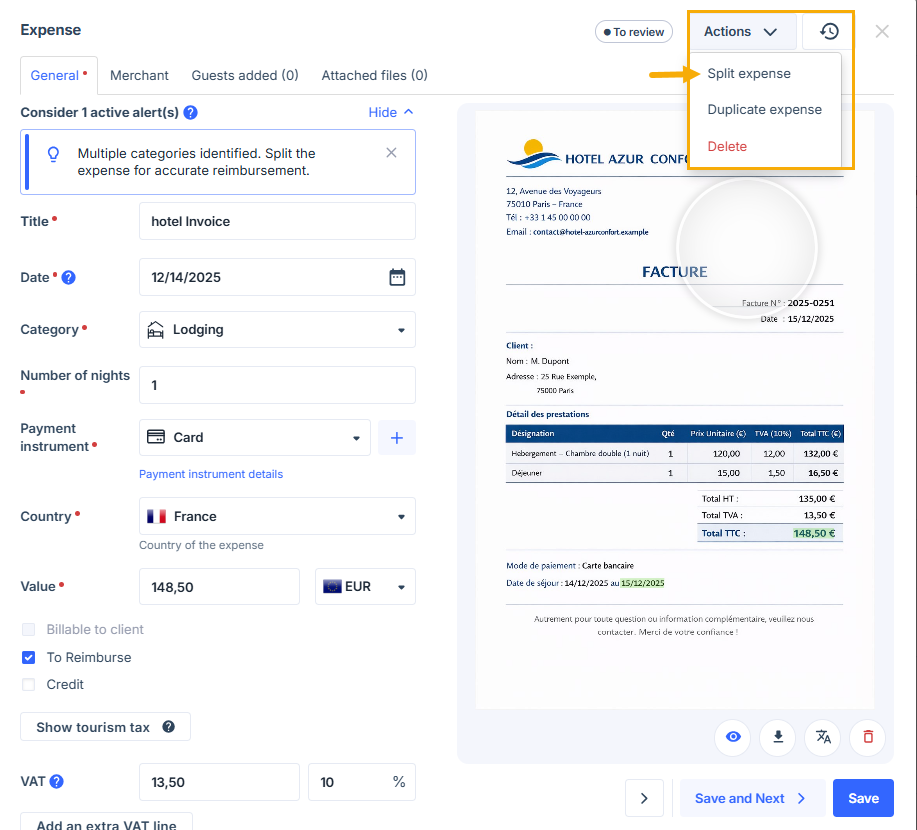Screen dimensions: 917x830
Task: Edit the Title field hotel Invoice
Action: click(277, 221)
